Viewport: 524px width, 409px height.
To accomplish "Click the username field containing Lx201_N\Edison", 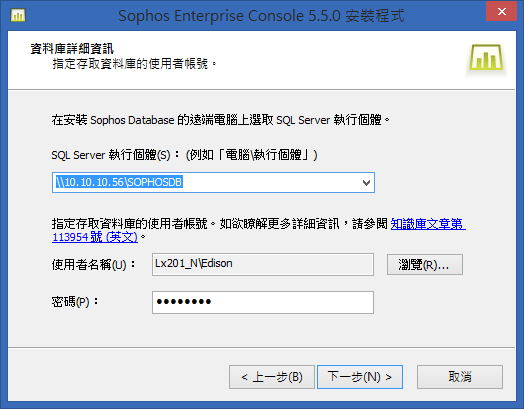I will pos(263,264).
